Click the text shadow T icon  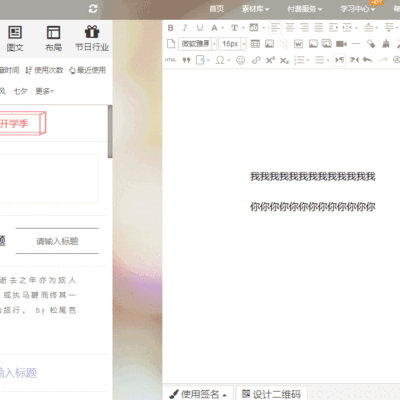coord(235,28)
